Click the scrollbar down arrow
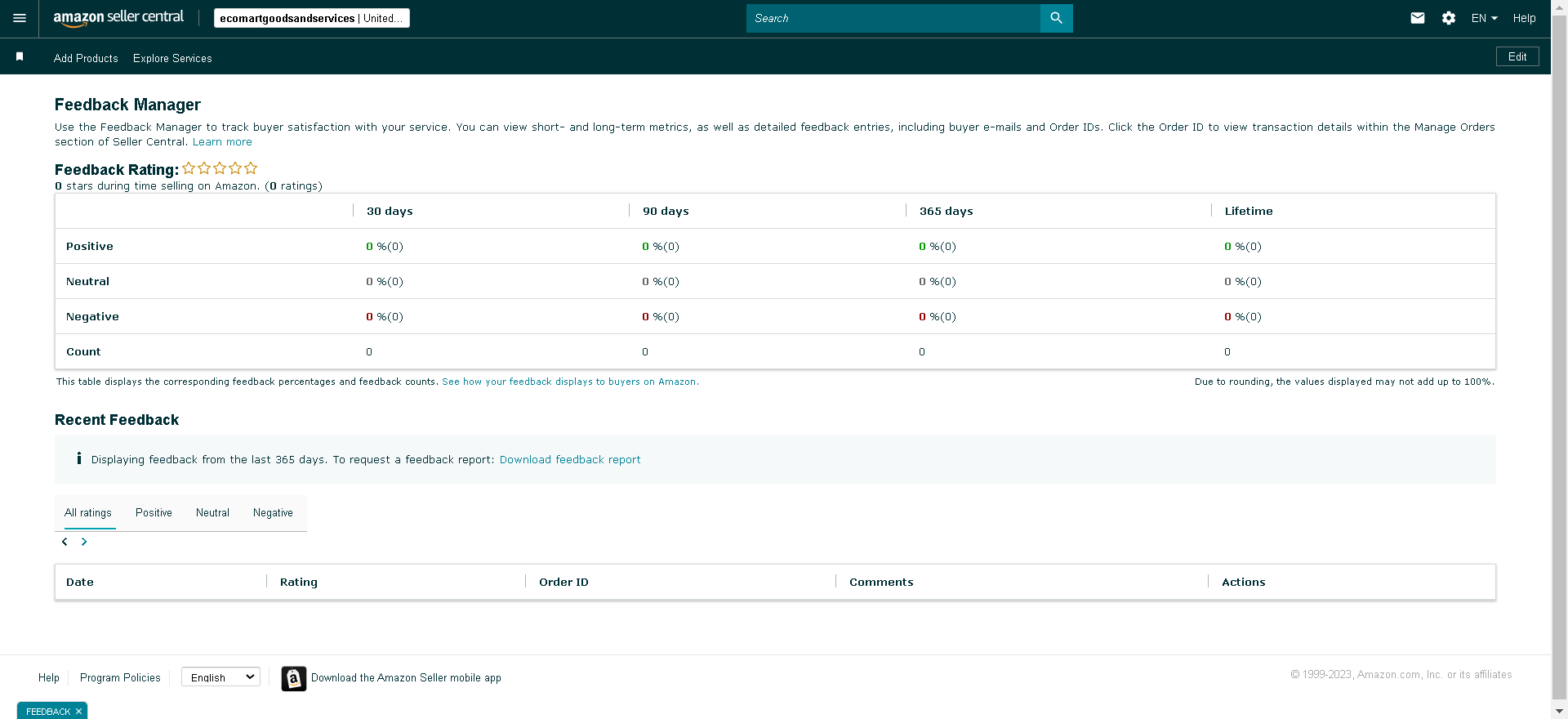This screenshot has width=1568, height=719. click(1559, 712)
